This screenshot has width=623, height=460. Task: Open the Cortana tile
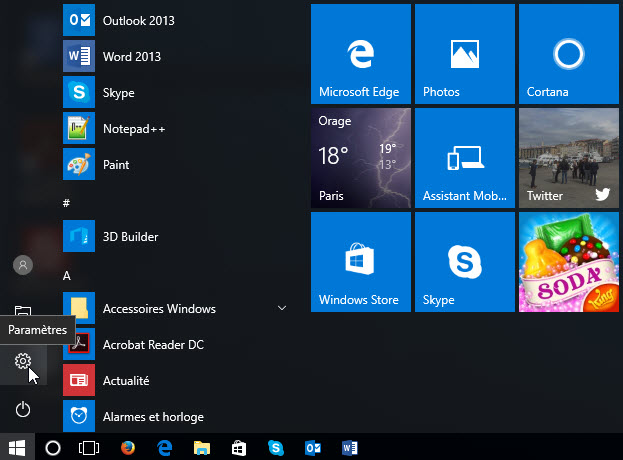pos(569,54)
